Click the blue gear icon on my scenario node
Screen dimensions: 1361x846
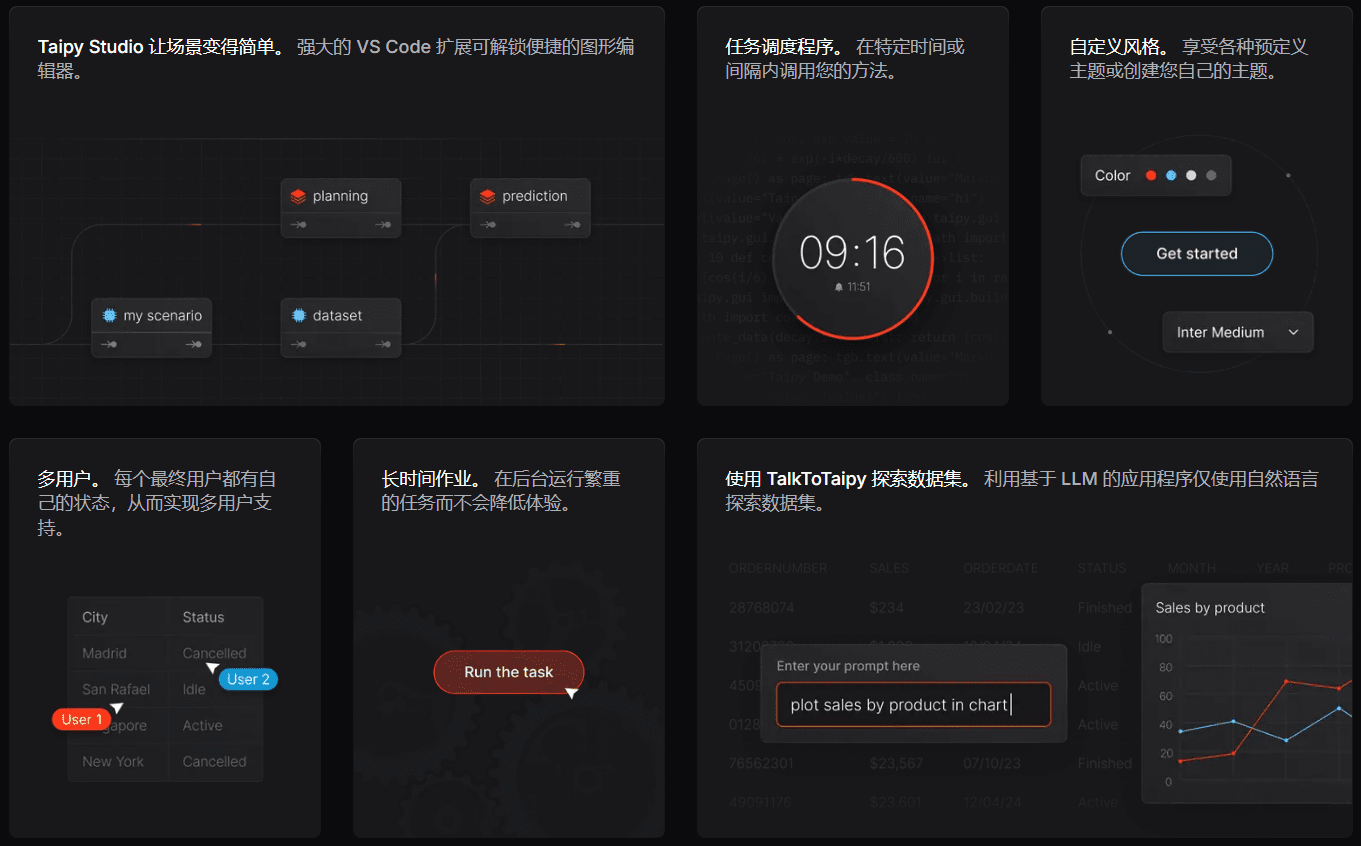109,315
